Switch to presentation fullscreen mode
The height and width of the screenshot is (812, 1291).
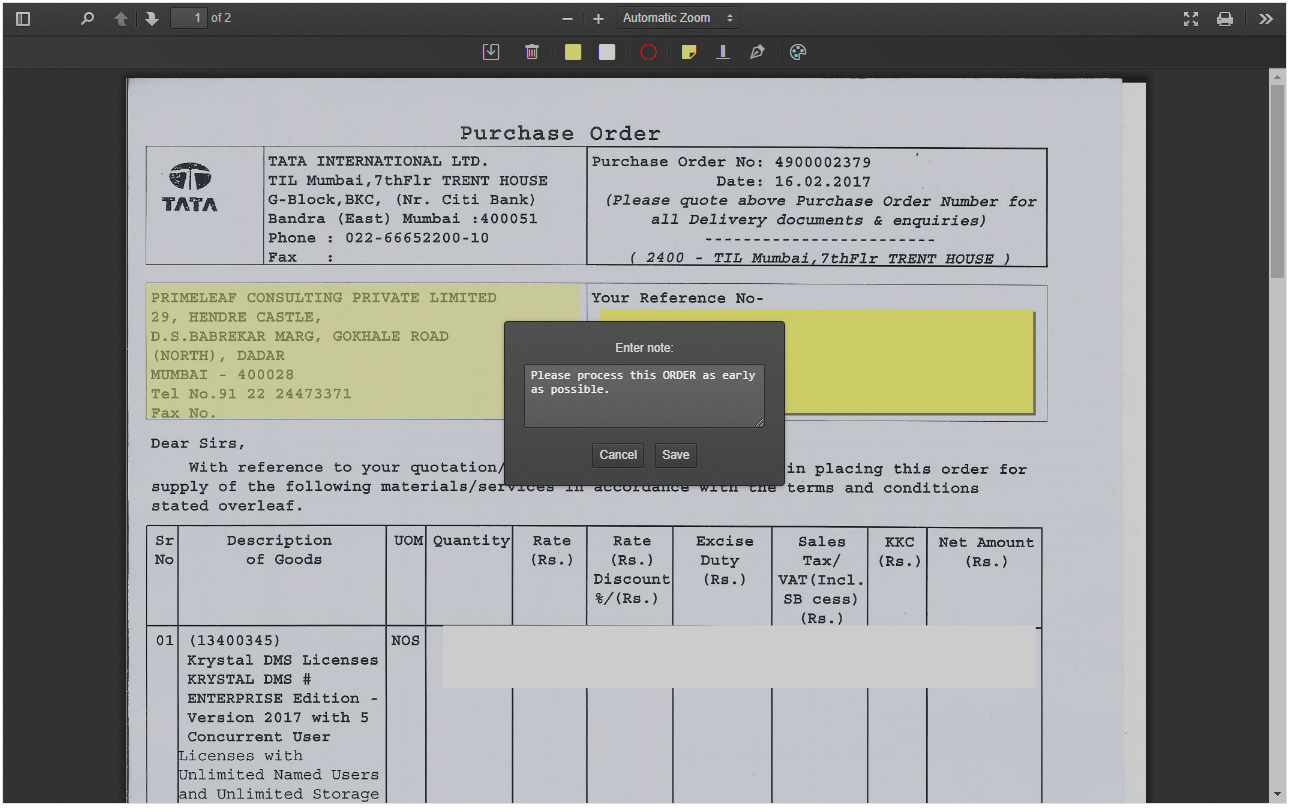(x=1191, y=19)
